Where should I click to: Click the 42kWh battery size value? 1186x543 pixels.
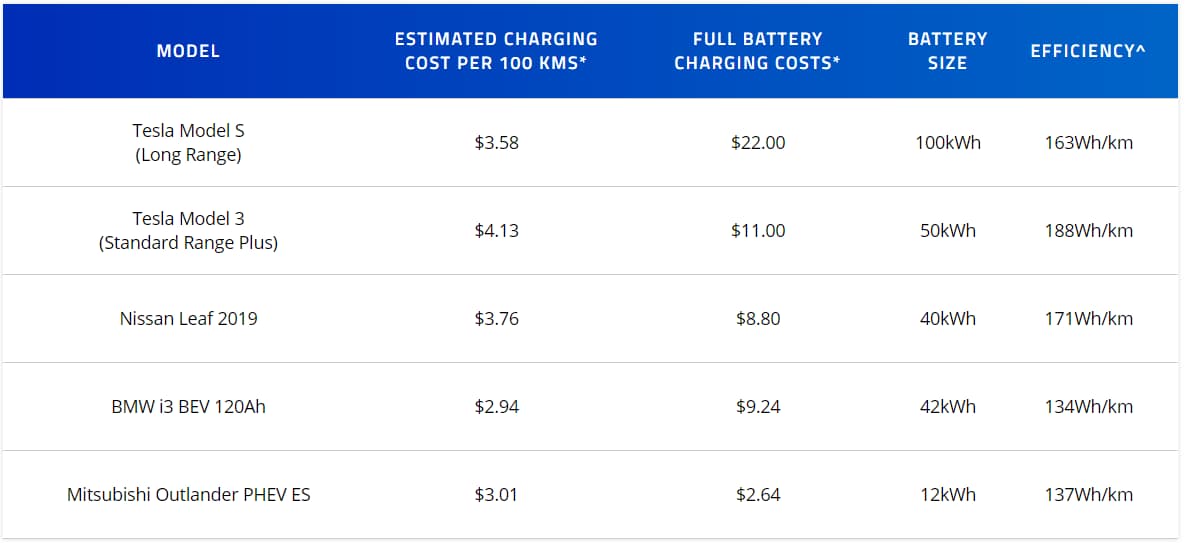(x=947, y=407)
